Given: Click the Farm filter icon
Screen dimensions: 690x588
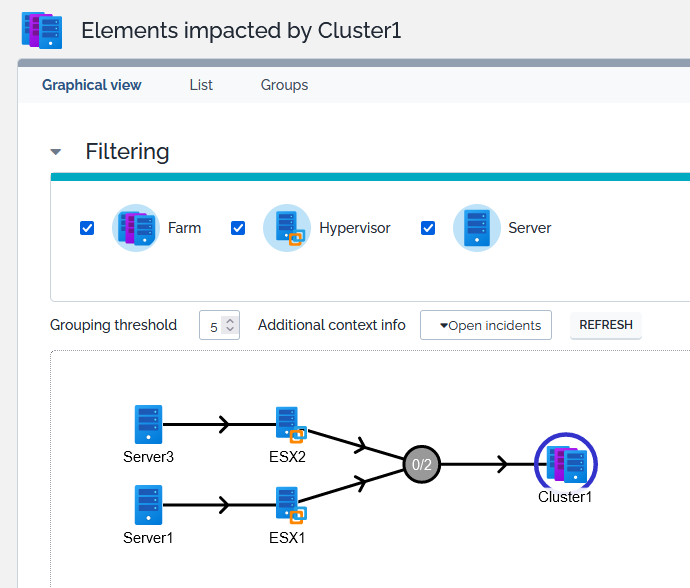Looking at the screenshot, I should click(136, 228).
